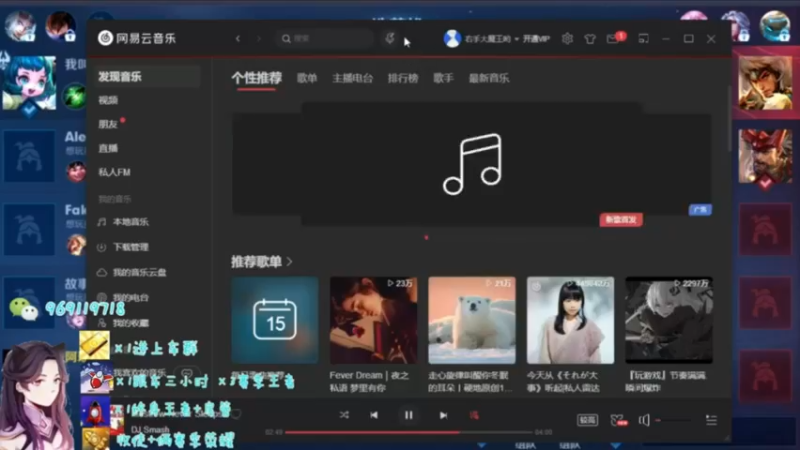Open 本地音乐 in sidebar
Image resolution: width=800 pixels, height=450 pixels.
click(x=123, y=222)
